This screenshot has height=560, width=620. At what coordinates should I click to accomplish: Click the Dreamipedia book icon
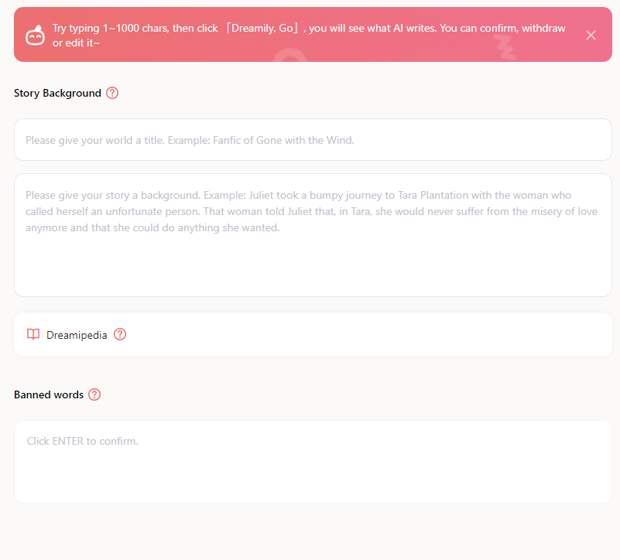pos(33,335)
